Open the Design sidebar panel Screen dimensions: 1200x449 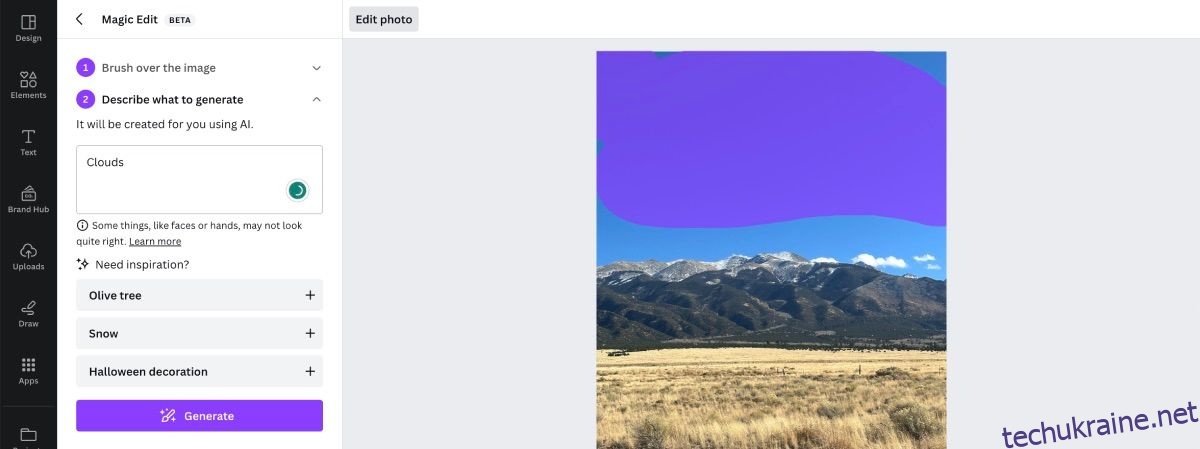pyautogui.click(x=28, y=28)
